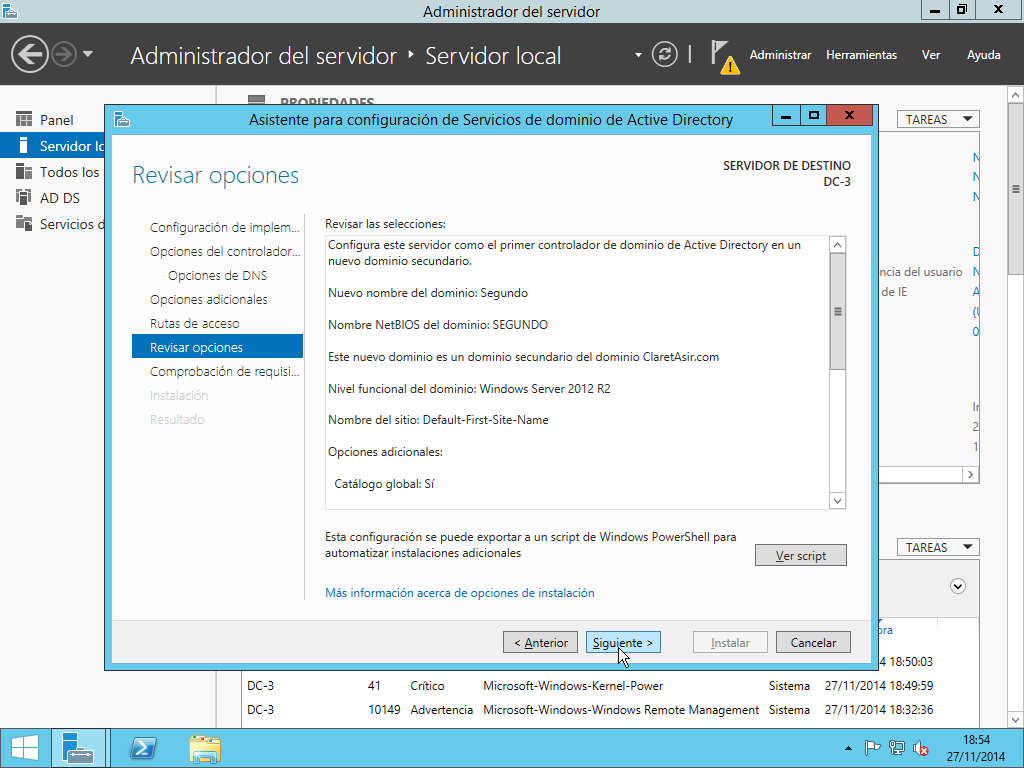Open the Ayuda menu

pyautogui.click(x=984, y=55)
